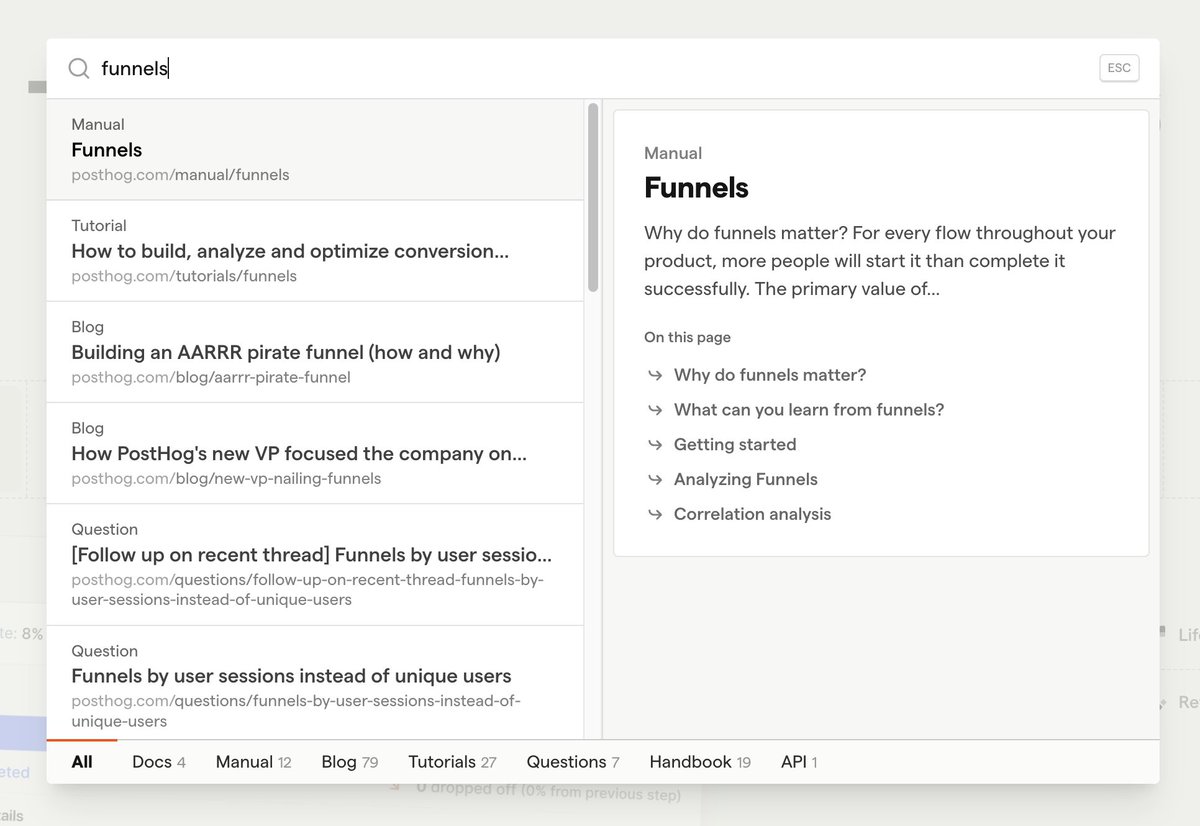Switch to the API tab
The width and height of the screenshot is (1200, 826).
pyautogui.click(x=799, y=762)
